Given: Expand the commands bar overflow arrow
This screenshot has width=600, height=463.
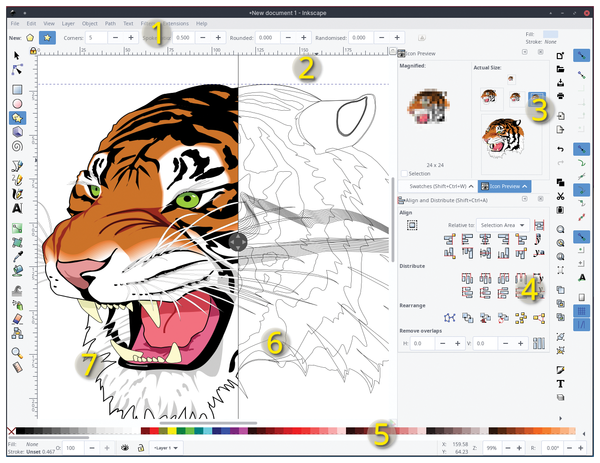Looking at the screenshot, I should point(561,418).
